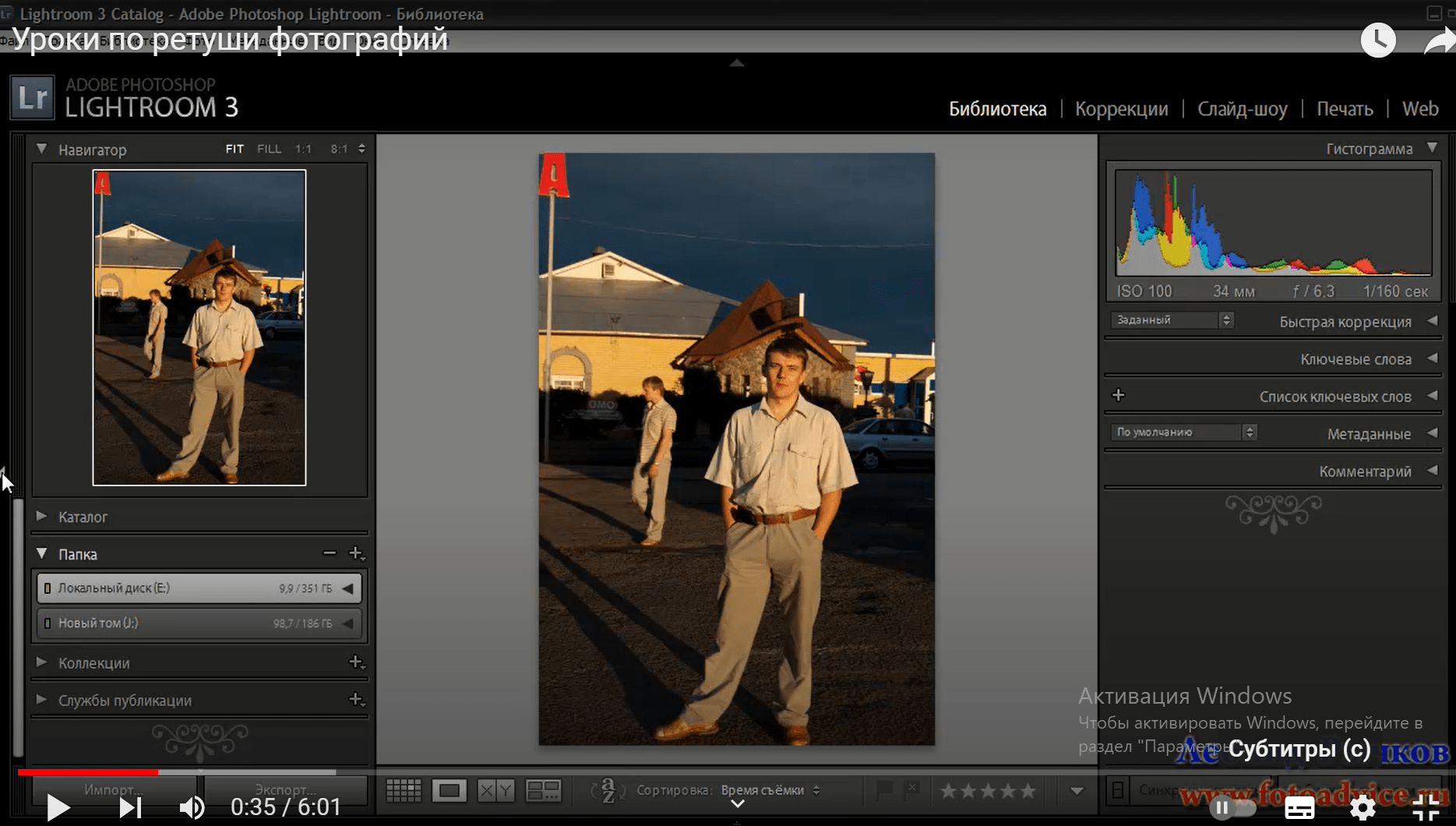Expand Новый том (J:) volume arrow
This screenshot has height=826, width=1456.
pos(347,623)
